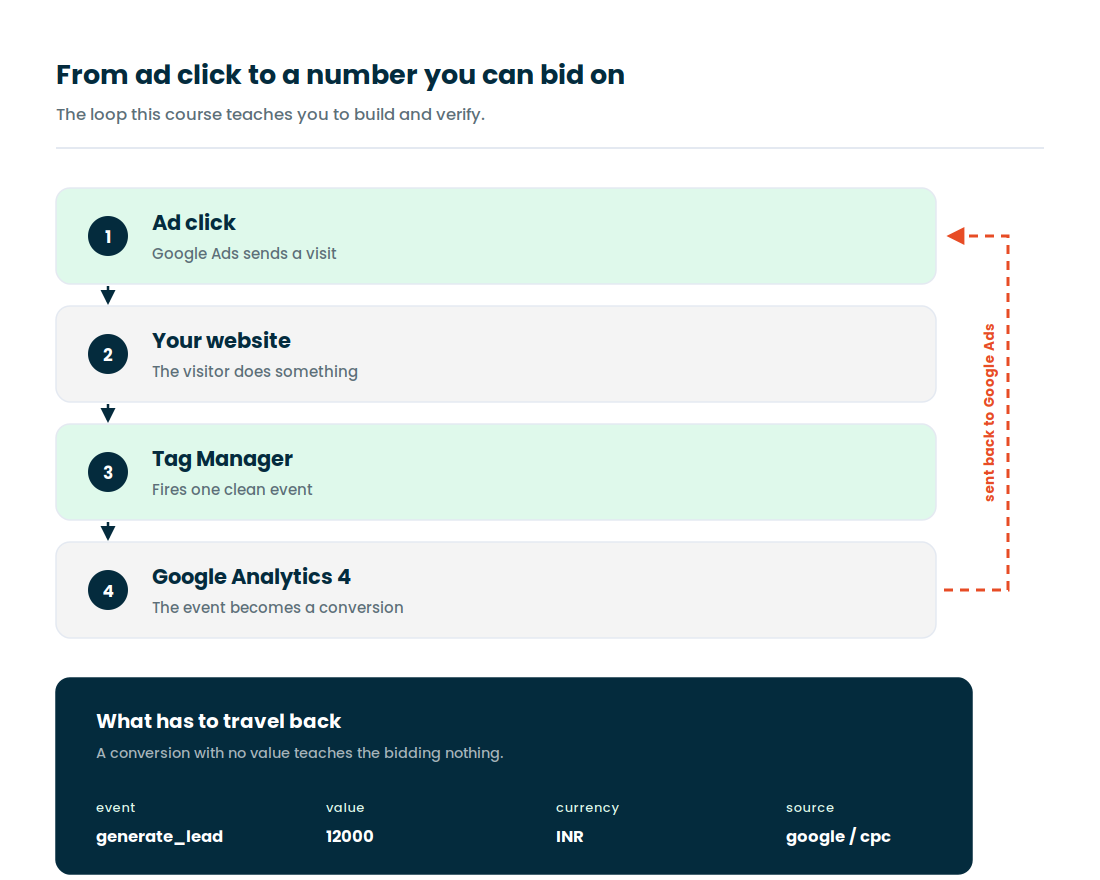Image resolution: width=1100 pixels, height=880 pixels.
Task: Click the subtitle about the loop this course teaches
Action: (x=270, y=114)
